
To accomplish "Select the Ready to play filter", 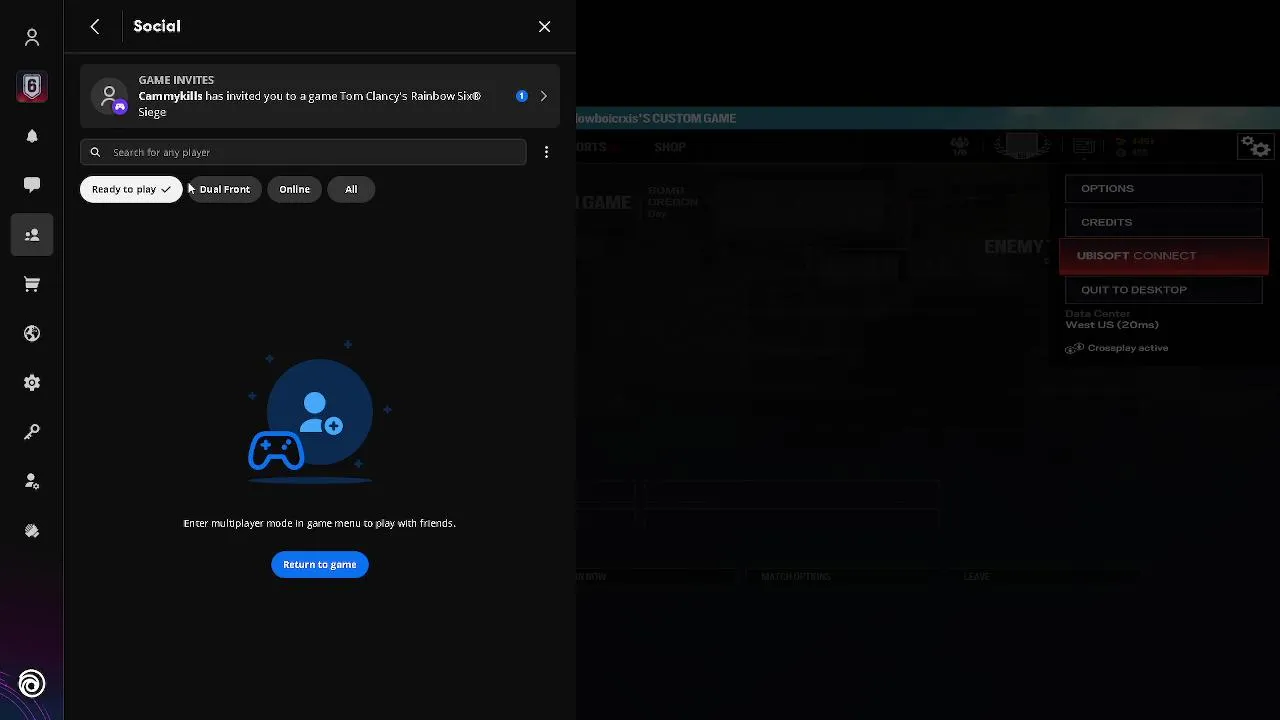I will point(131,189).
